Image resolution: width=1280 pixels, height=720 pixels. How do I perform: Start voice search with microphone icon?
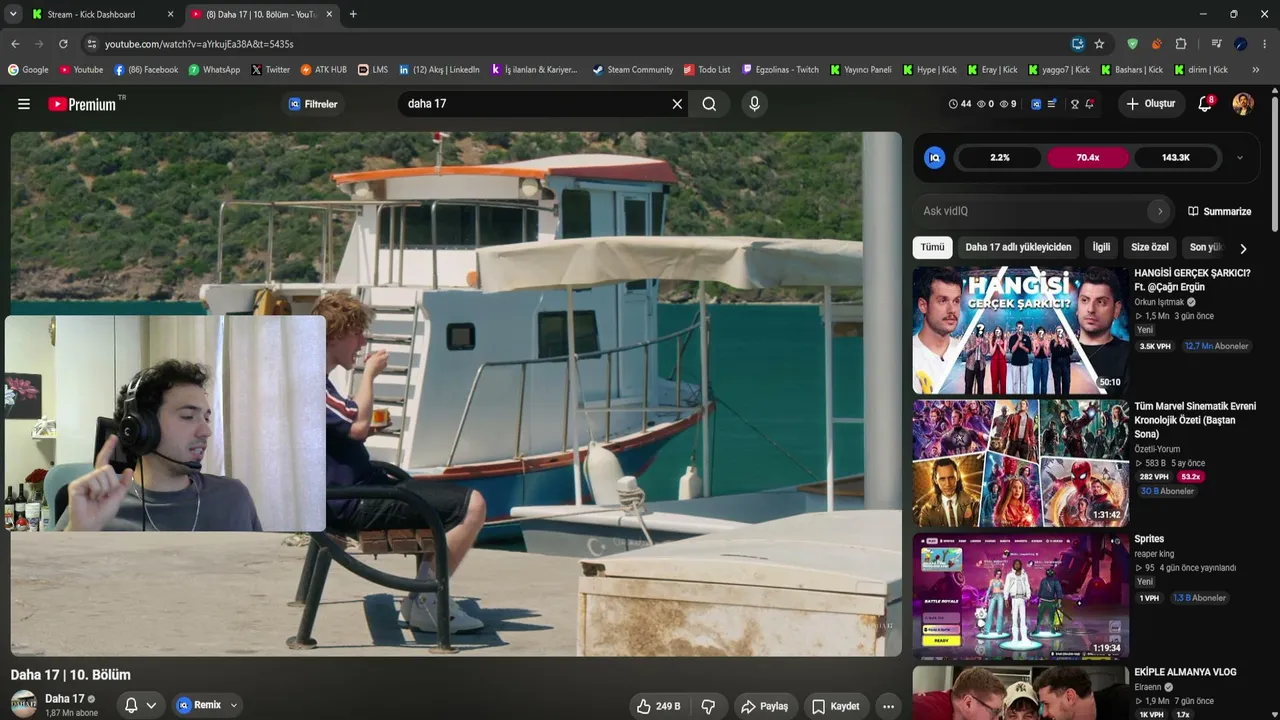point(754,104)
